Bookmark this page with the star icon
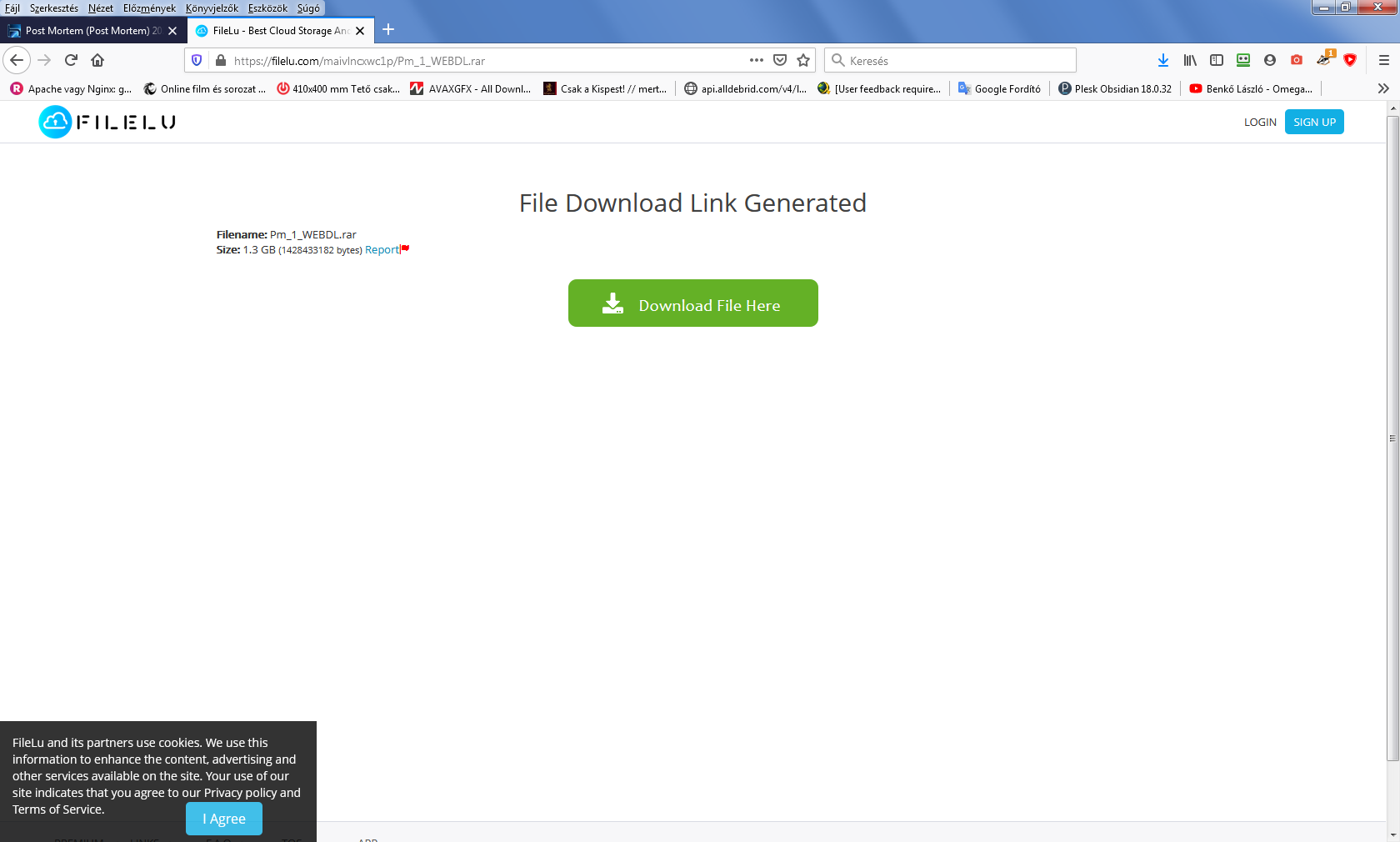 tap(803, 60)
